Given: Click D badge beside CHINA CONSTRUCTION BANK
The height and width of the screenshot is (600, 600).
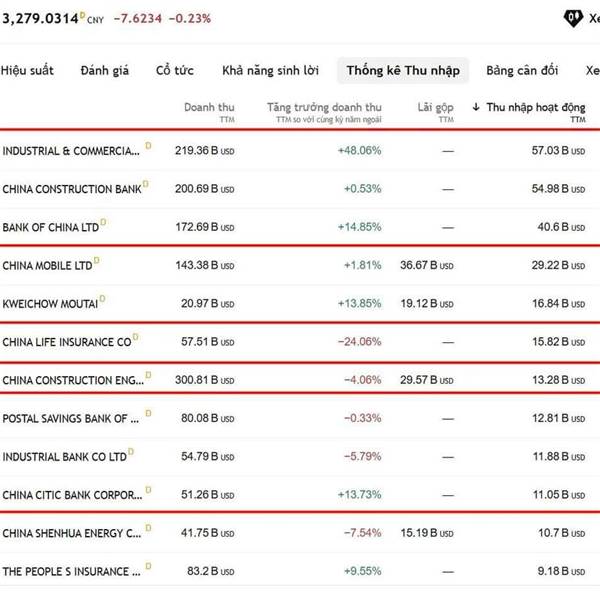Looking at the screenshot, I should click(145, 183).
